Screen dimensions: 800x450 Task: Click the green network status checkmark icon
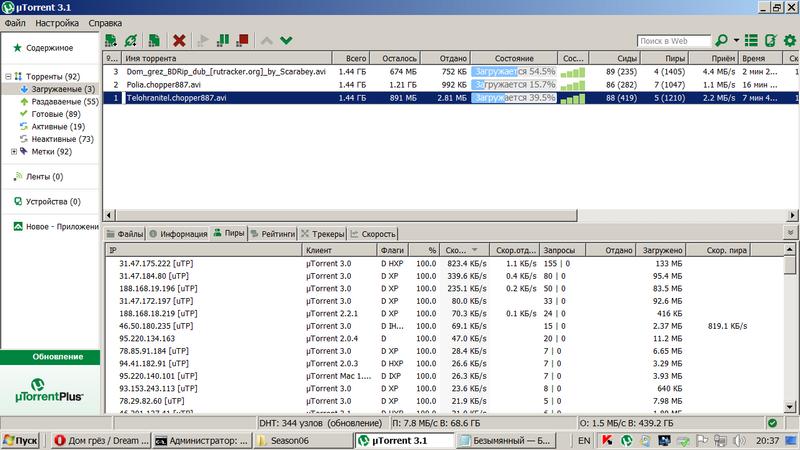pyautogui.click(x=772, y=423)
